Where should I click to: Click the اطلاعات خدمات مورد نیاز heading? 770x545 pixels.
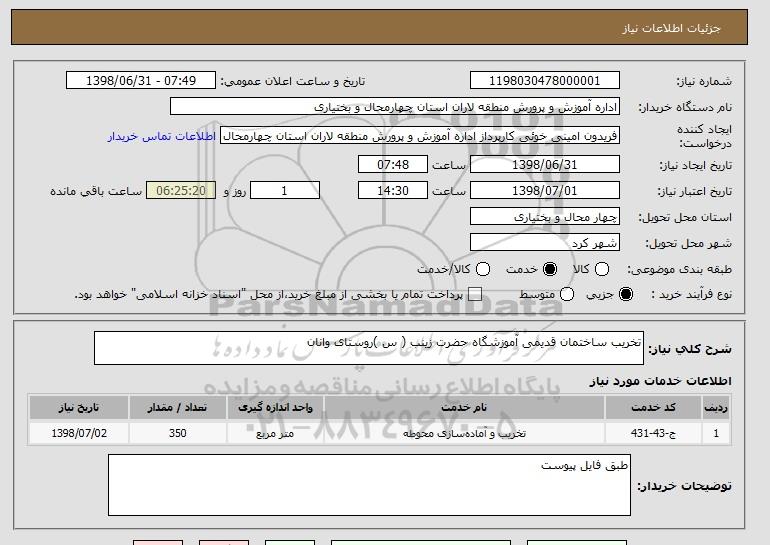pos(660,381)
